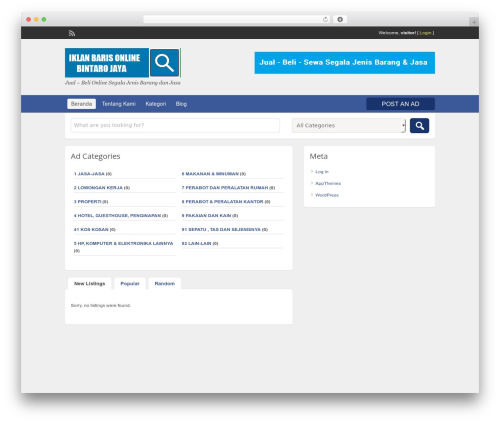The image size is (500, 423).
Task: Open Tentang Kami page
Action: (x=119, y=104)
